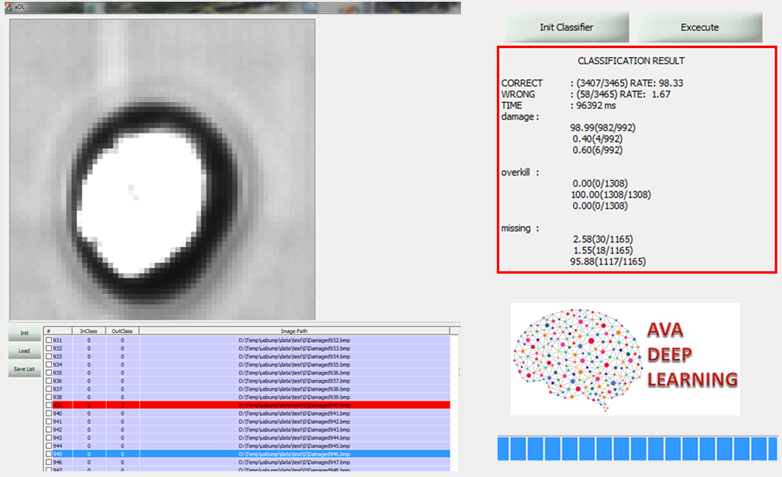The width and height of the screenshot is (782, 477).
Task: Click the Load button
Action: (x=21, y=351)
